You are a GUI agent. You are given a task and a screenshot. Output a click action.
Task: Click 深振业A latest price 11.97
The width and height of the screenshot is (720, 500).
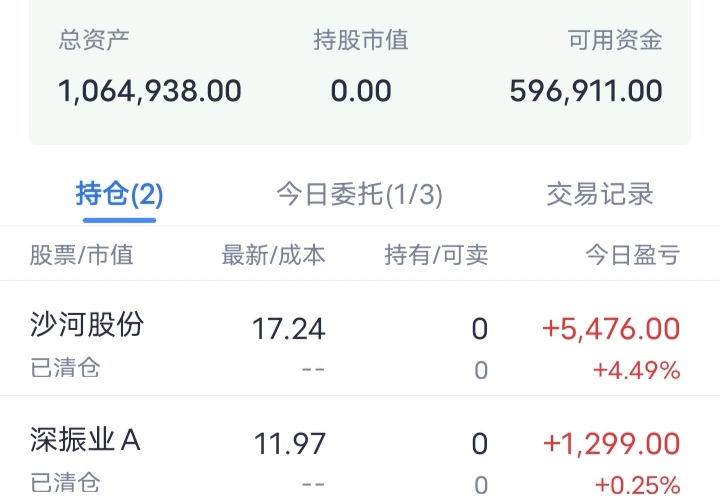pos(288,442)
